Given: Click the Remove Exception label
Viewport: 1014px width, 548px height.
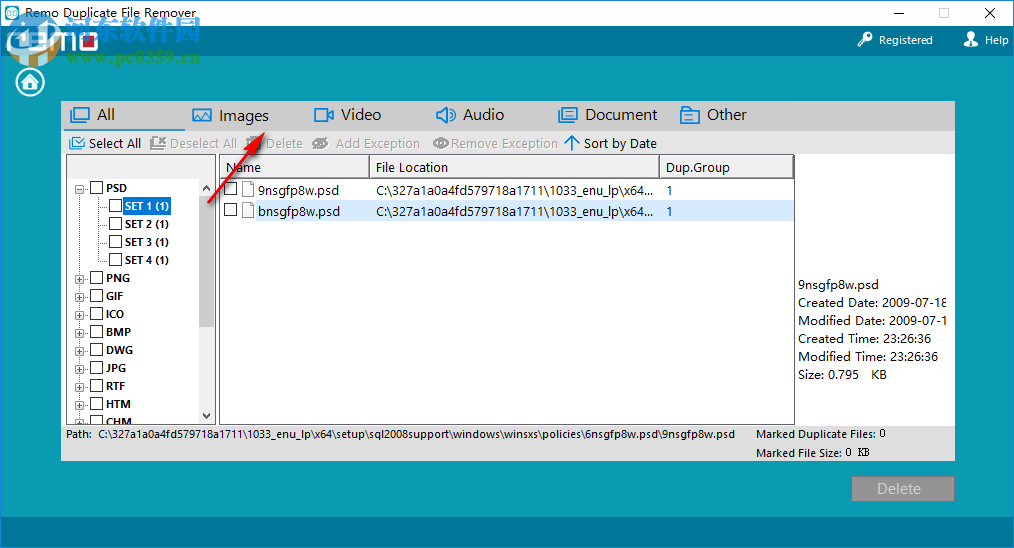Looking at the screenshot, I should click(504, 144).
